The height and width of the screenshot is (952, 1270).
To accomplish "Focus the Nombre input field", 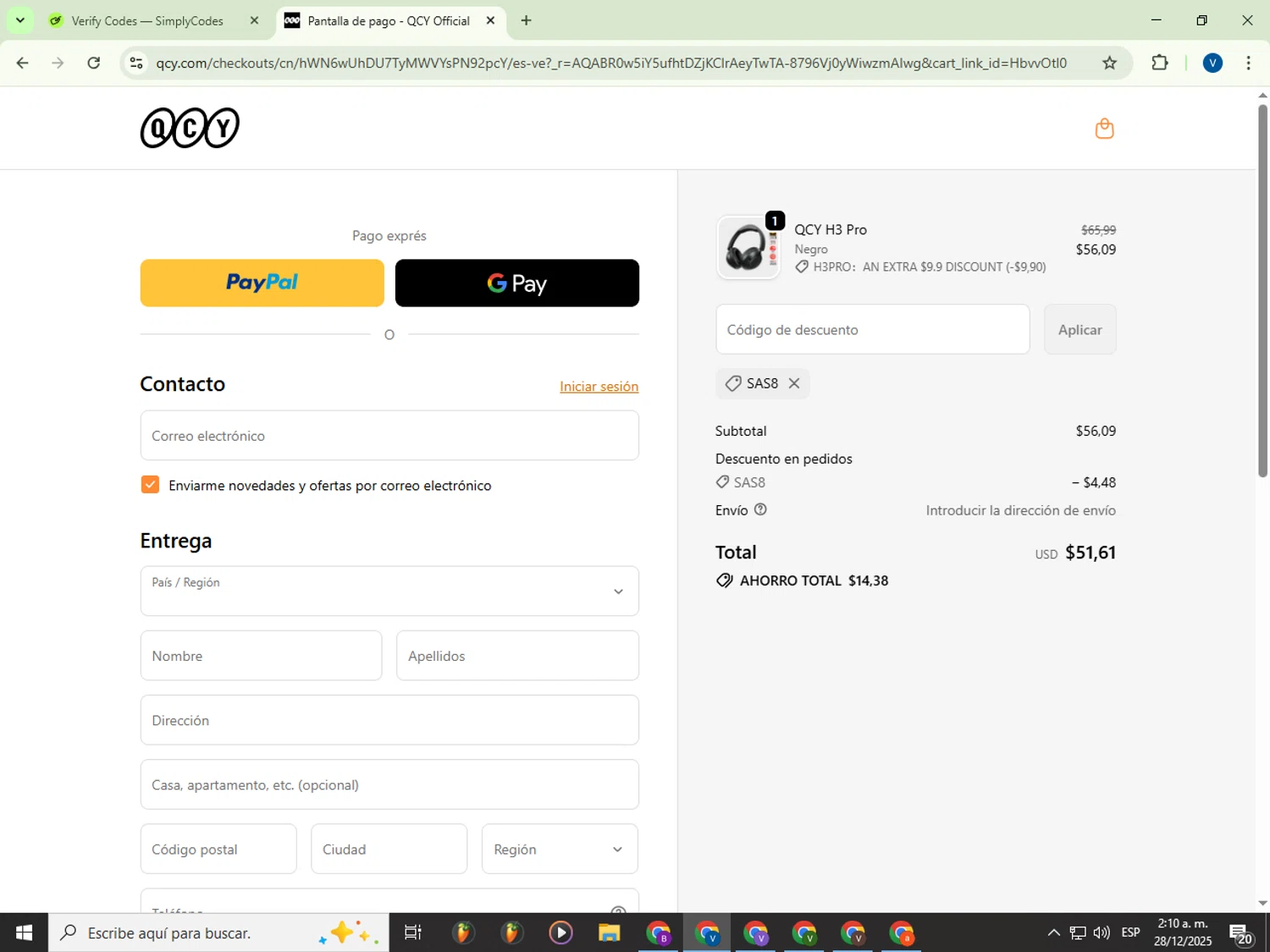I will click(261, 656).
